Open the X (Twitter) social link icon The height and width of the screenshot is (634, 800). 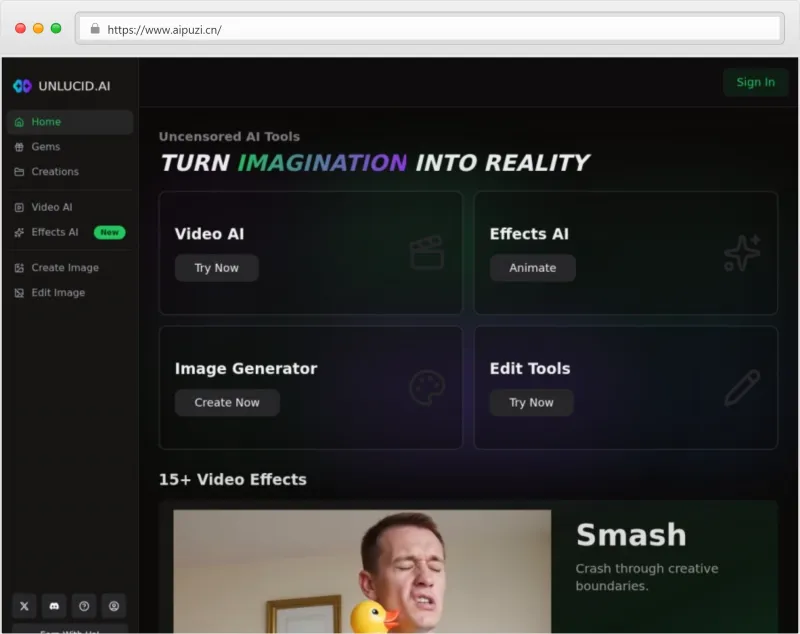point(24,606)
